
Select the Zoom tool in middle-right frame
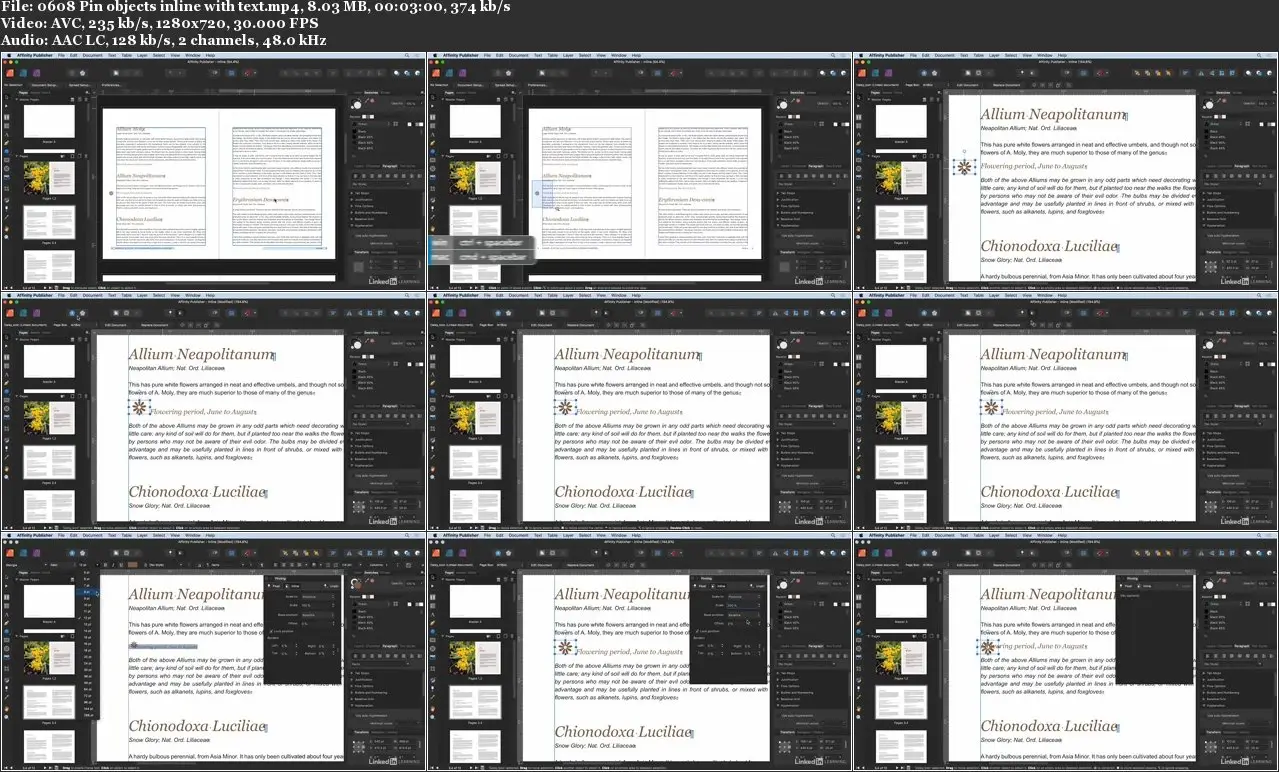(x=858, y=478)
